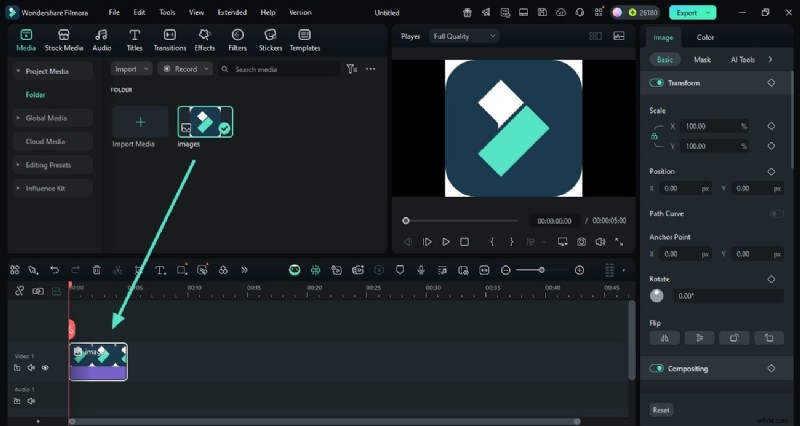Open the cloud upload icon in title bar

pos(561,13)
